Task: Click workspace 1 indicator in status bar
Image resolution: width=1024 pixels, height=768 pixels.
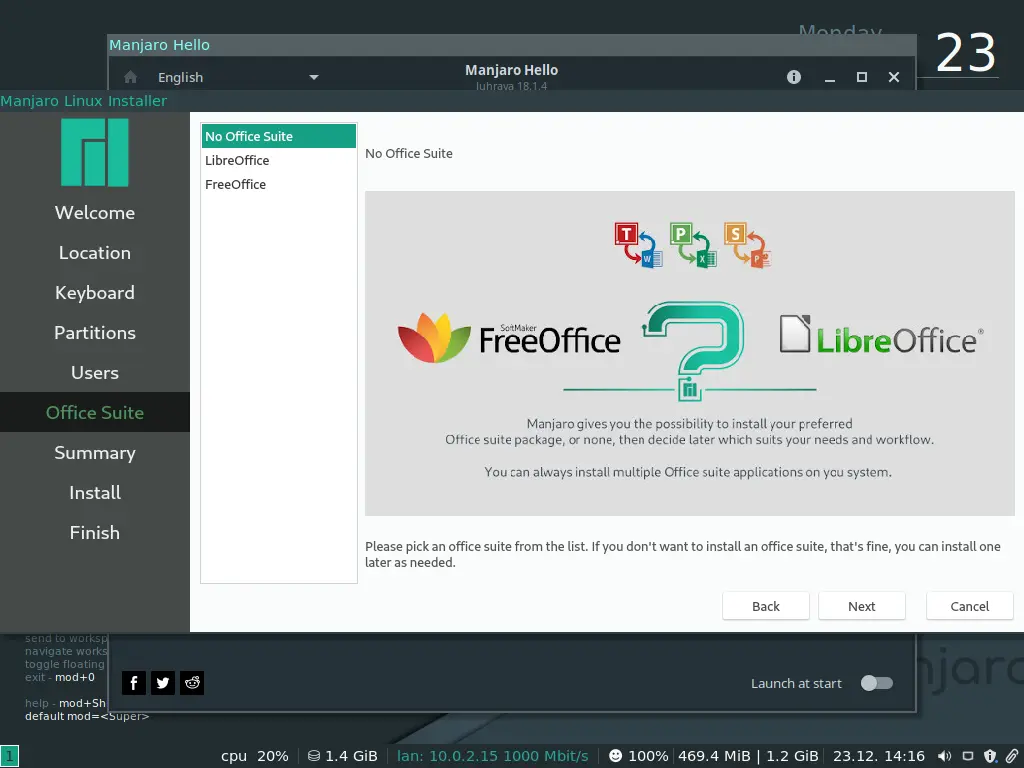Action: pos(10,756)
